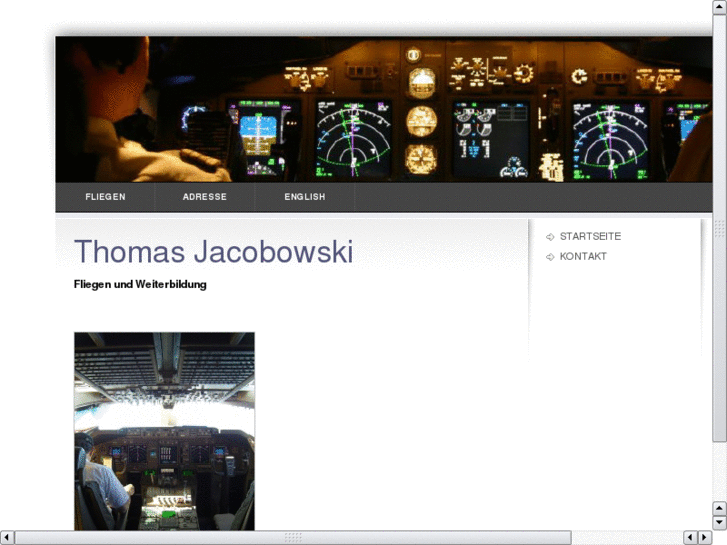Click the vertical scrollbar bottom down arrow
The image size is (727, 545).
(719, 522)
